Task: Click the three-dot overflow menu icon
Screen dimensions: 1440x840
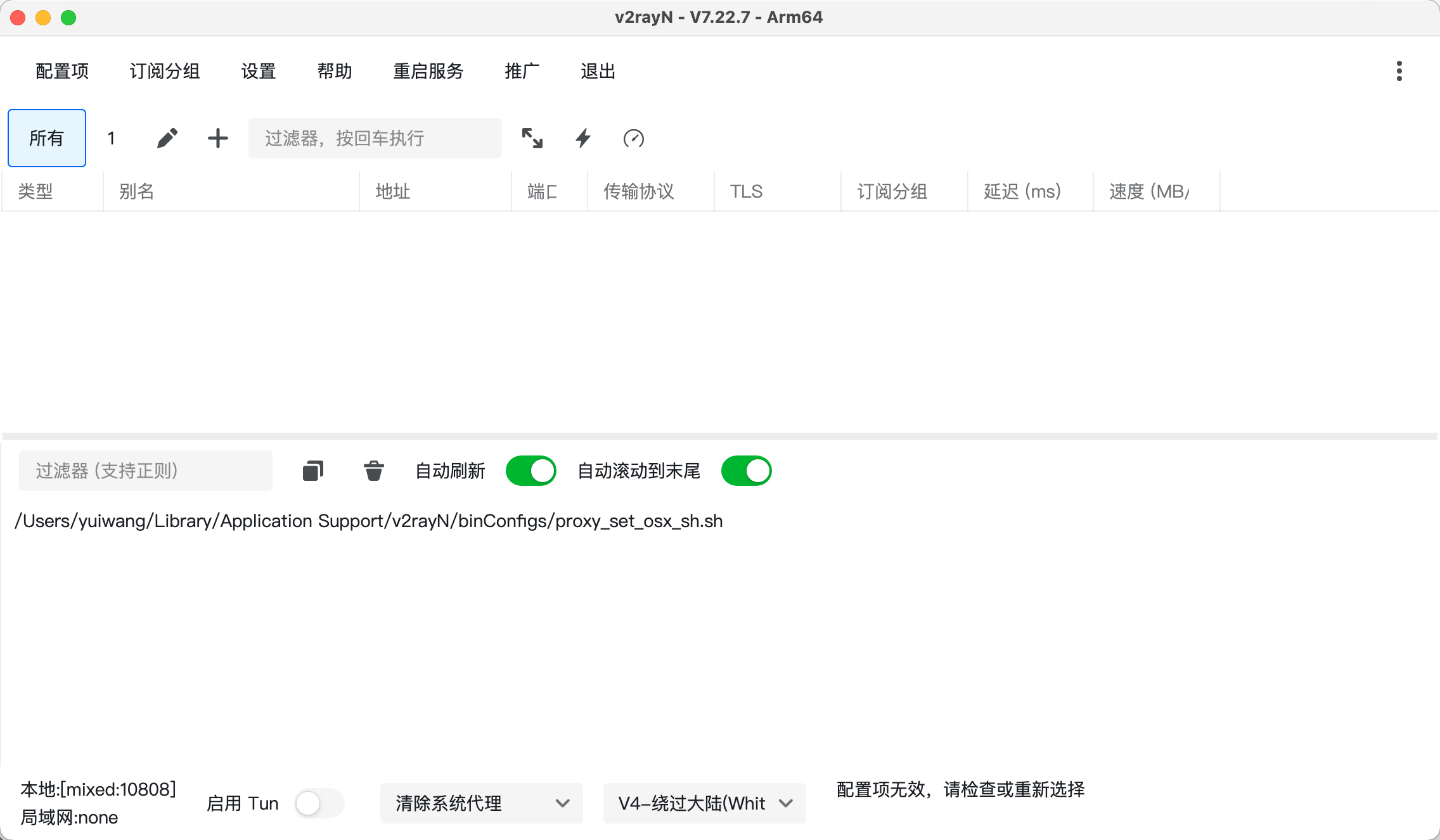Action: [1399, 71]
